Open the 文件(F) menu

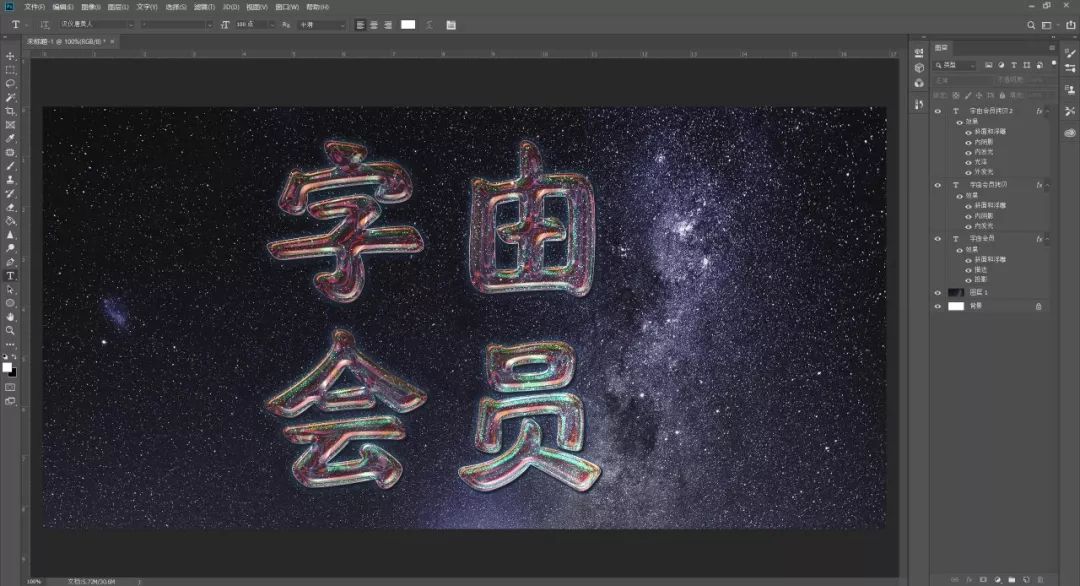pos(35,7)
